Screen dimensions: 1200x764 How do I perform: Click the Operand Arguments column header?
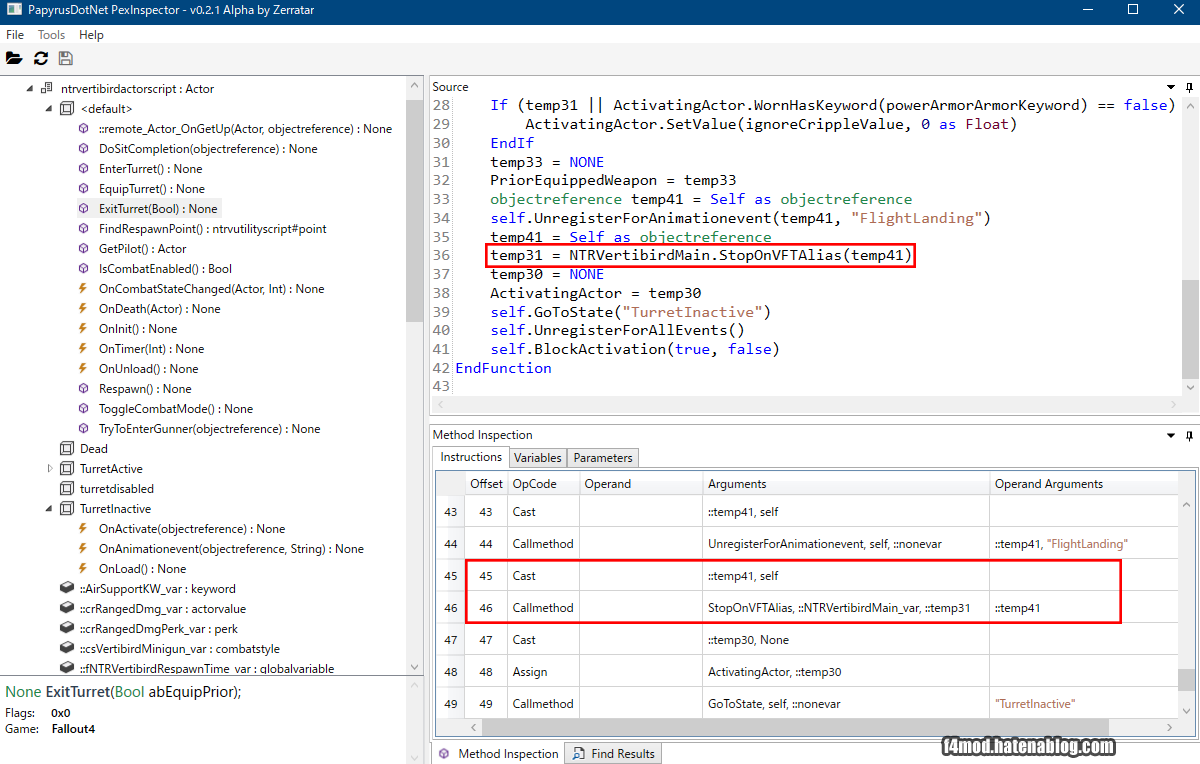[x=1084, y=484]
